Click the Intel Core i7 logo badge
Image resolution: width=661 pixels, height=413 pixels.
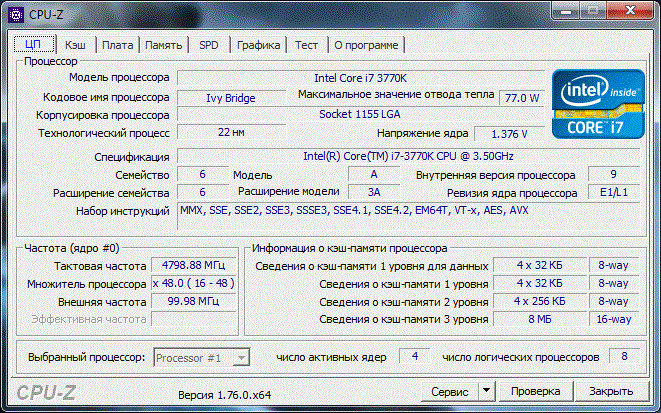click(598, 104)
